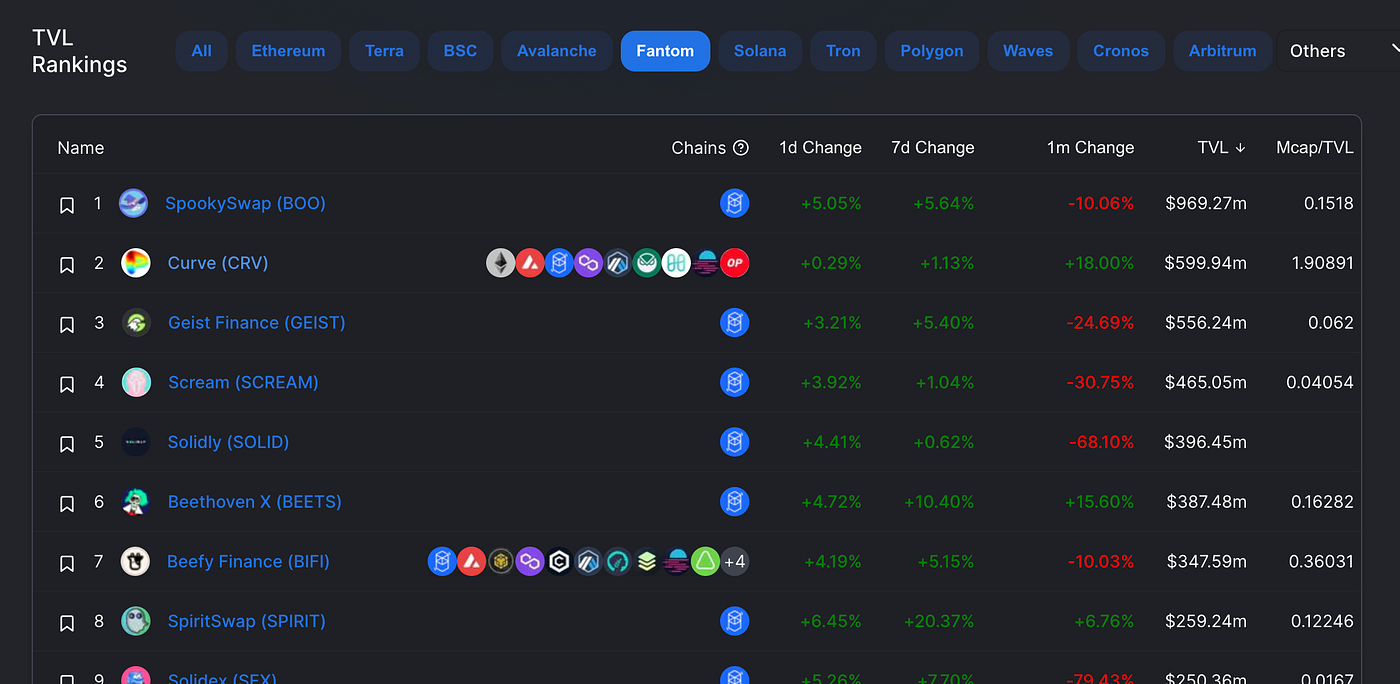The width and height of the screenshot is (1400, 684).
Task: Open the Geist Finance (GEIST) link
Action: [257, 323]
